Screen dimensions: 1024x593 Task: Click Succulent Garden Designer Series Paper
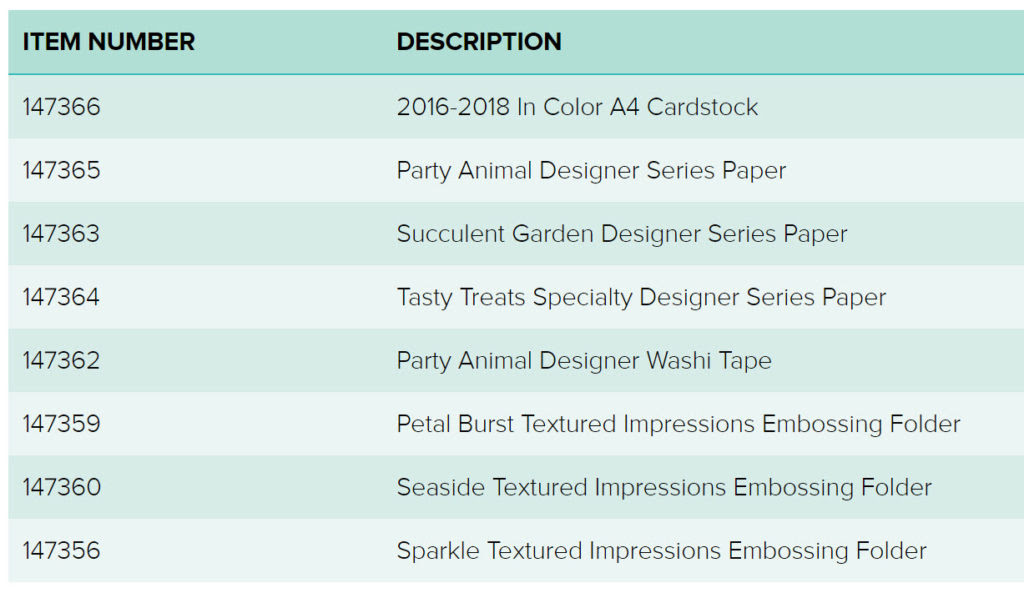(x=622, y=234)
